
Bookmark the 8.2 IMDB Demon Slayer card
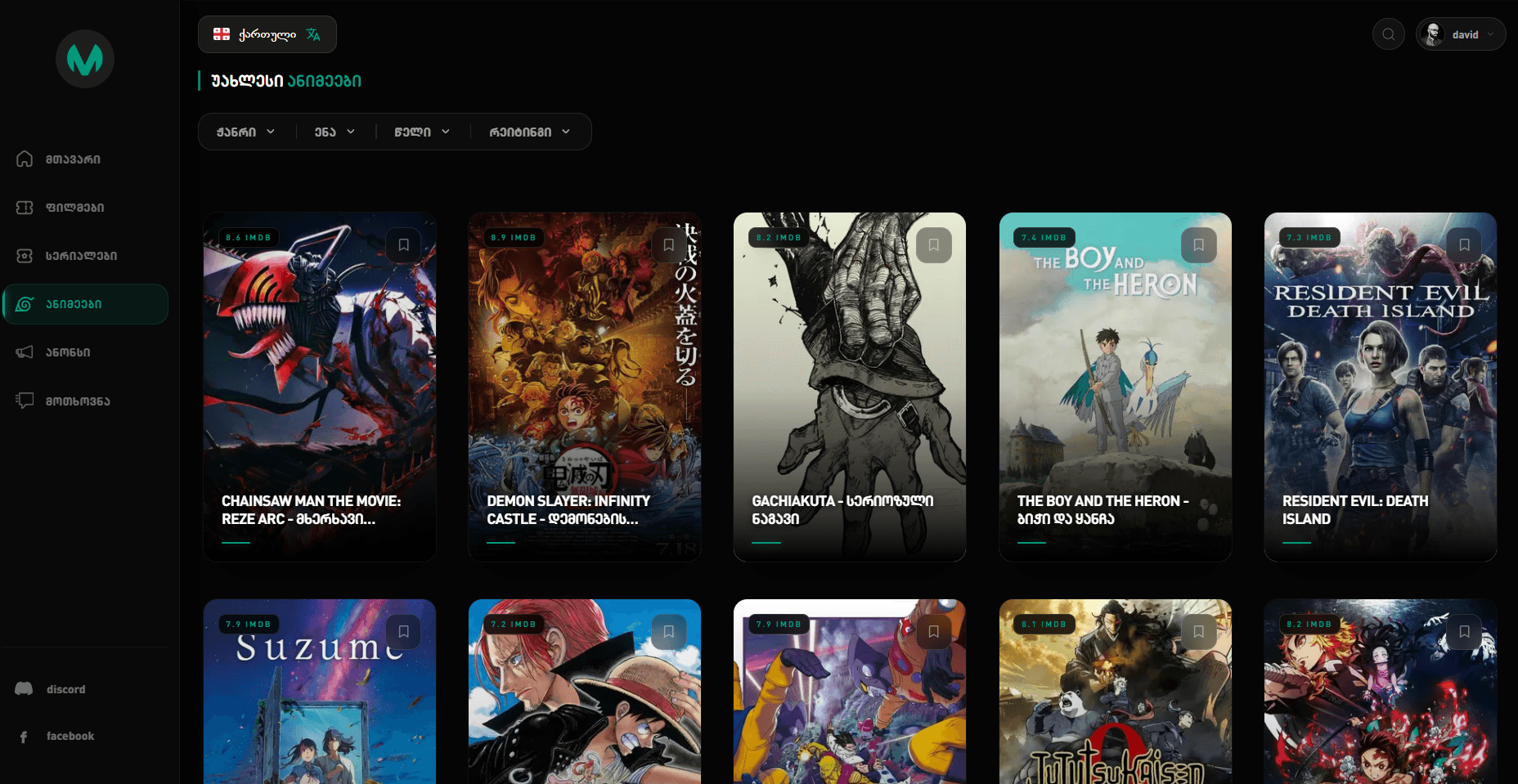pyautogui.click(x=1464, y=631)
